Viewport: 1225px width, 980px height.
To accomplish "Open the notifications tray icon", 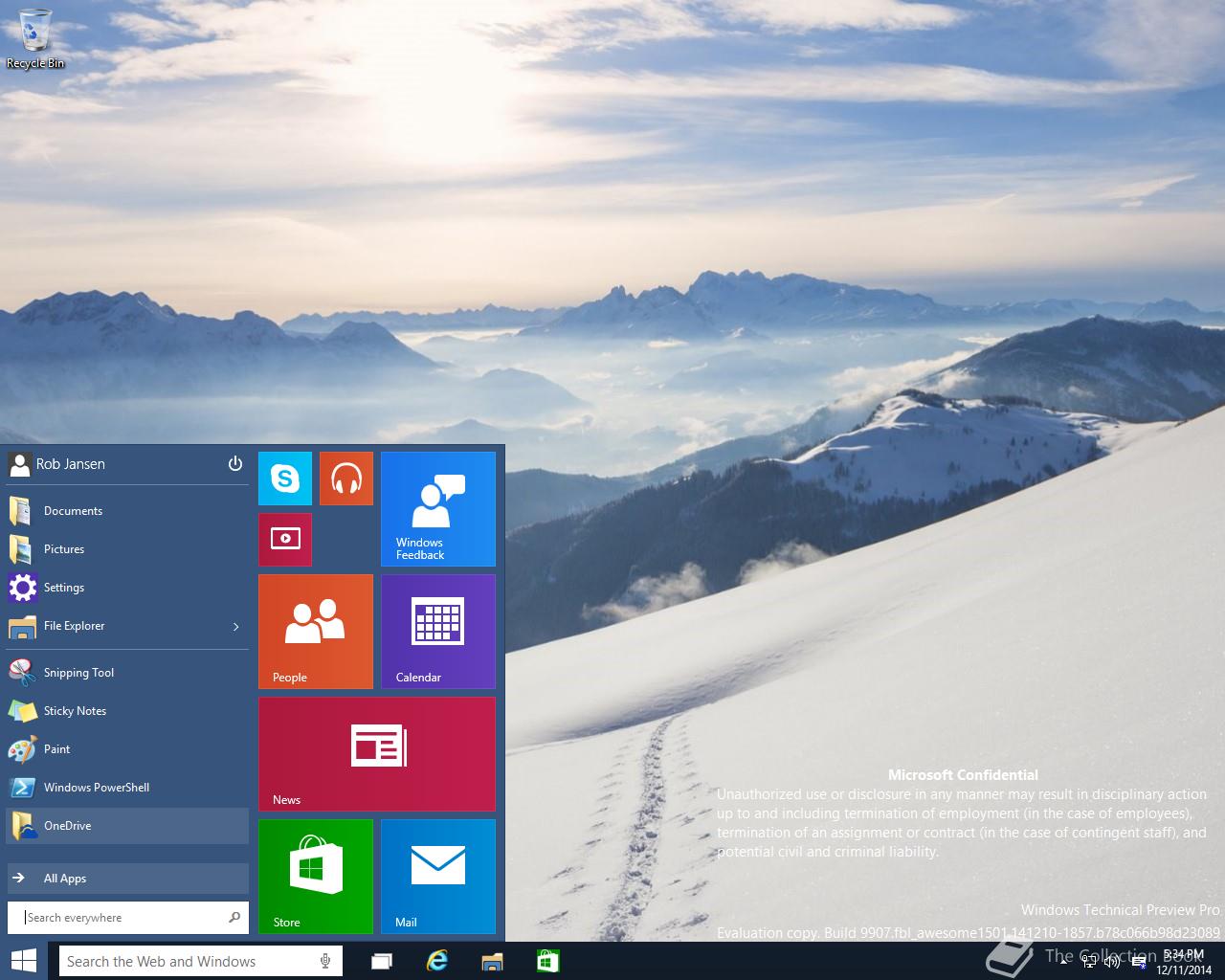I will (x=1139, y=962).
